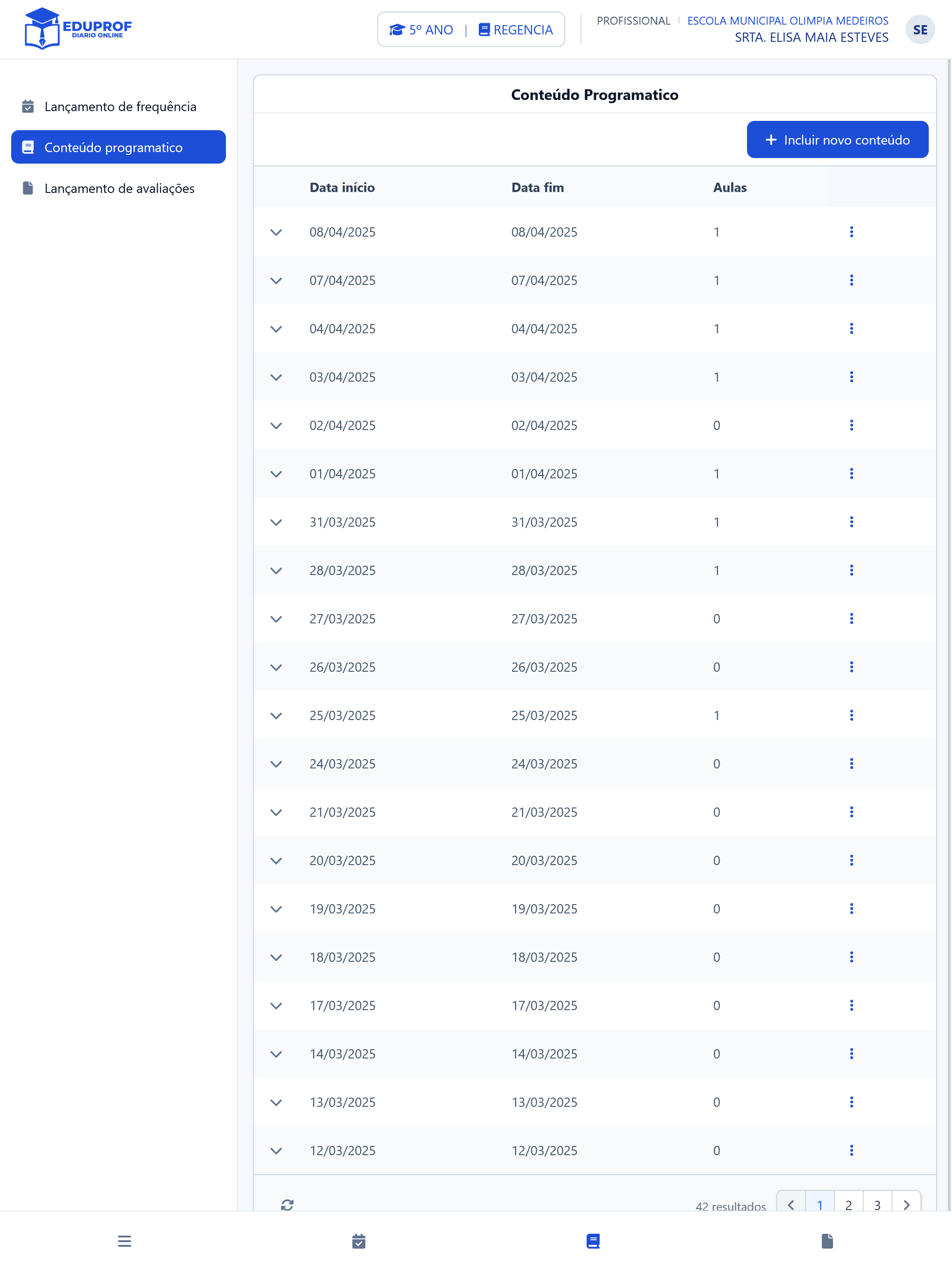
Task: Expand the 07/04/2025 row
Action: (276, 281)
